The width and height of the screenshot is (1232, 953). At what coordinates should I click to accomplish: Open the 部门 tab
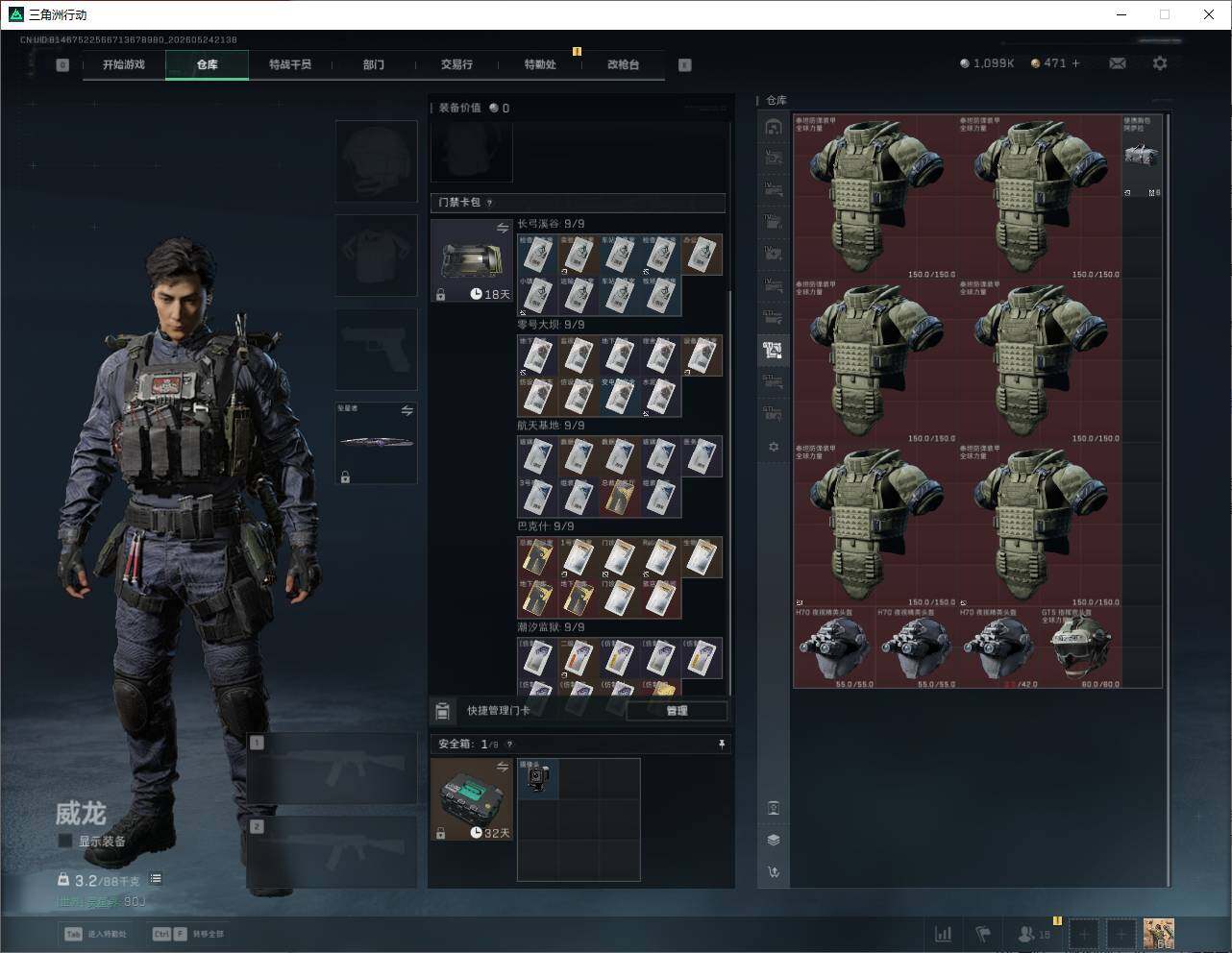click(374, 64)
